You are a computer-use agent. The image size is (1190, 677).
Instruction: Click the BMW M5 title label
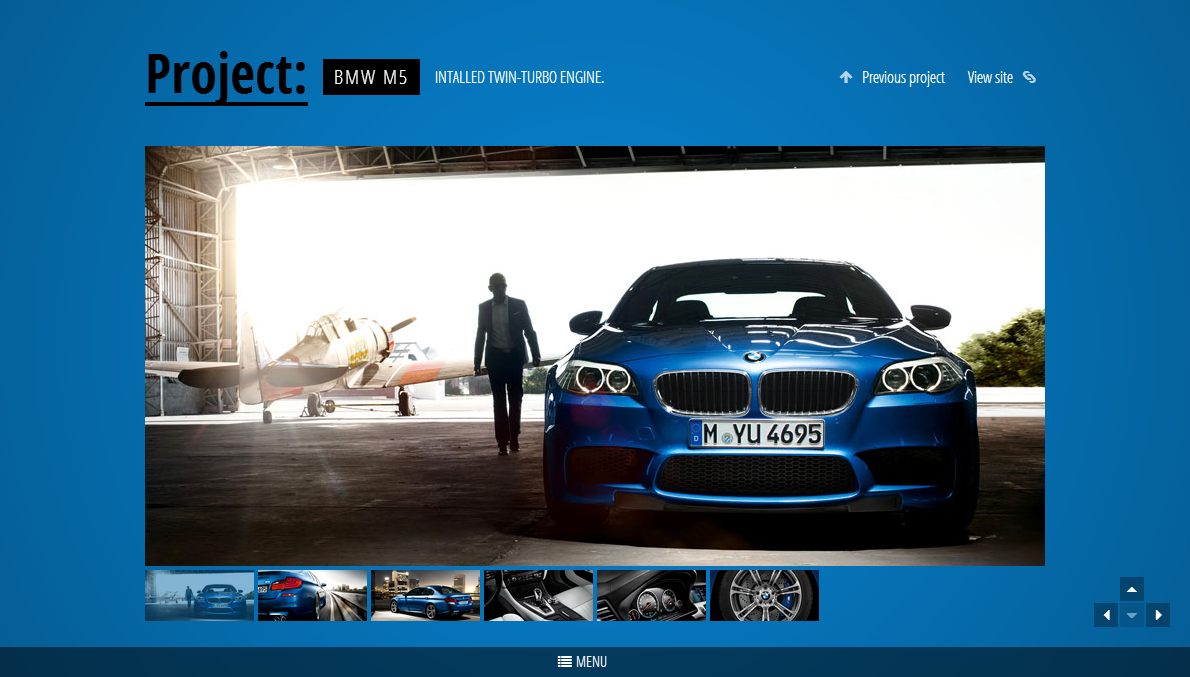click(371, 77)
